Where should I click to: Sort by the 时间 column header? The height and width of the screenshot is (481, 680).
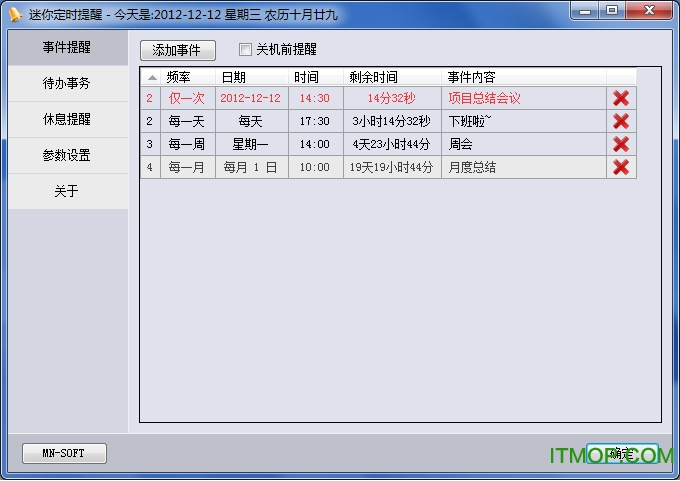coord(316,77)
